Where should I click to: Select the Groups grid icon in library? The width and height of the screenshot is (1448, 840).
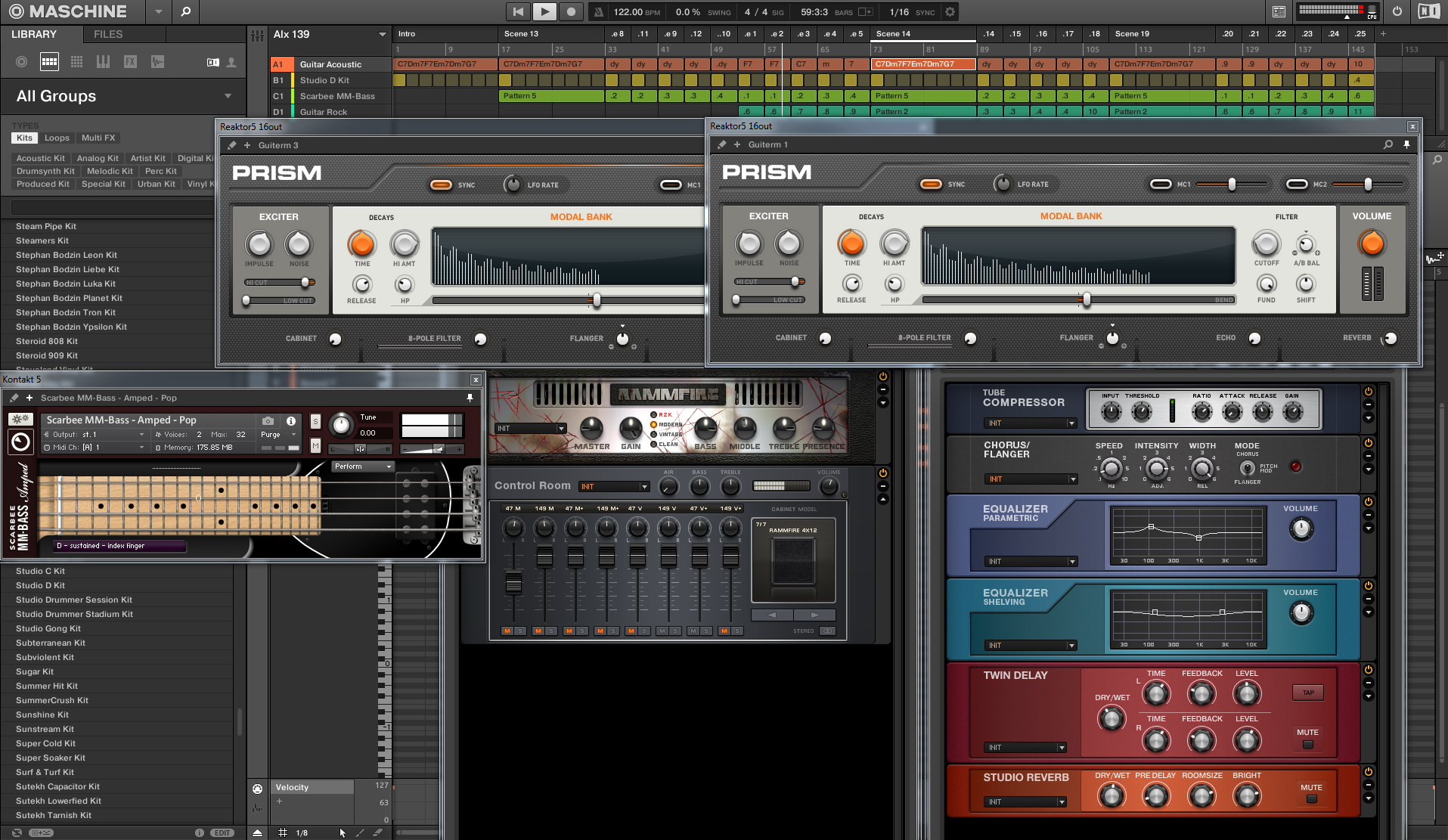49,62
